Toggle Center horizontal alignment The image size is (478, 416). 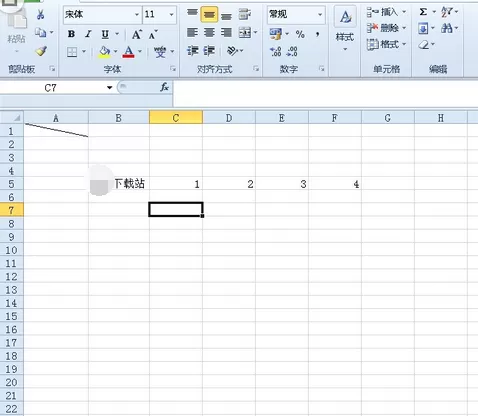209,33
